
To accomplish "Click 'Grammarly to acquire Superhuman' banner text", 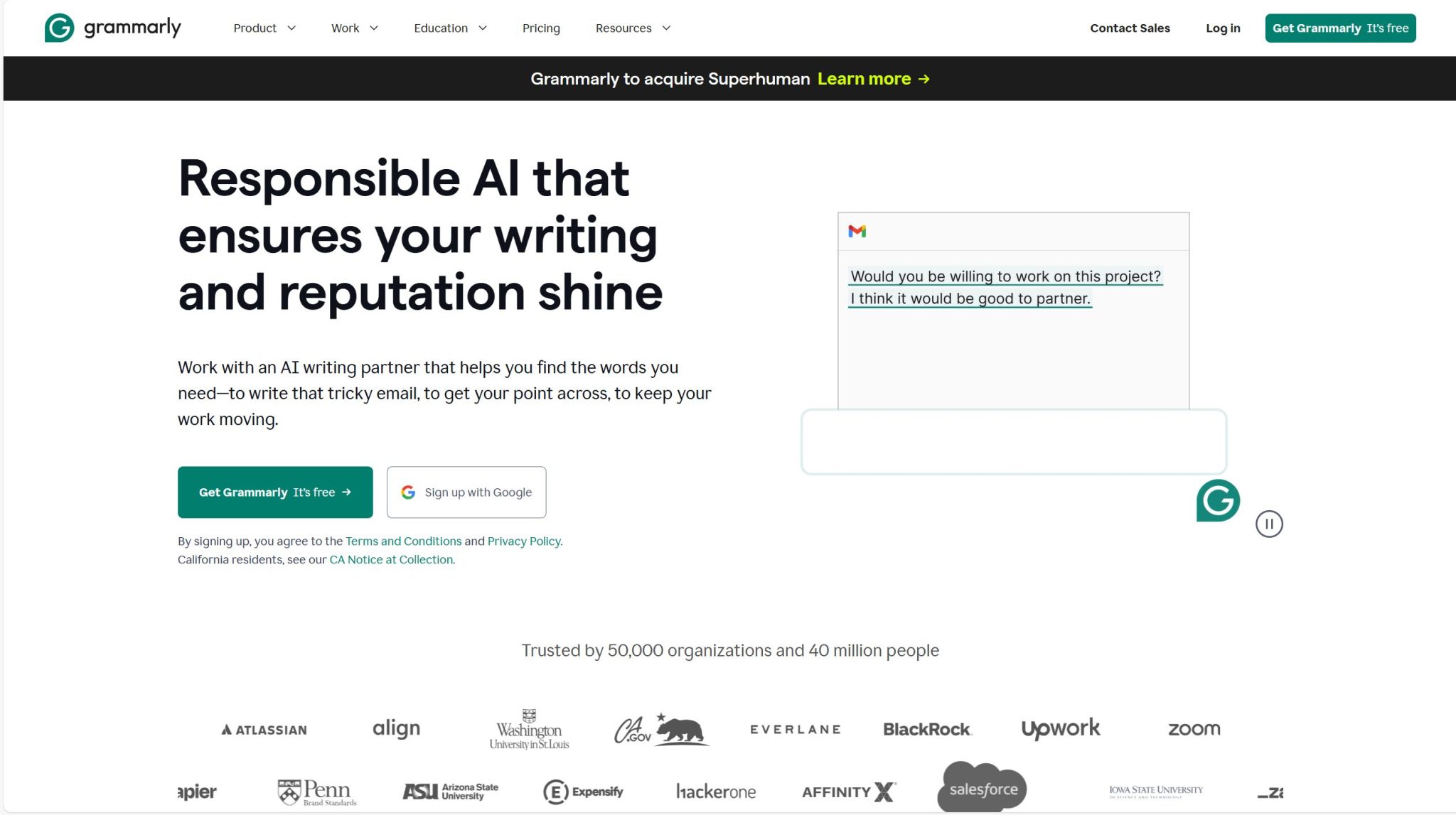I will point(670,79).
